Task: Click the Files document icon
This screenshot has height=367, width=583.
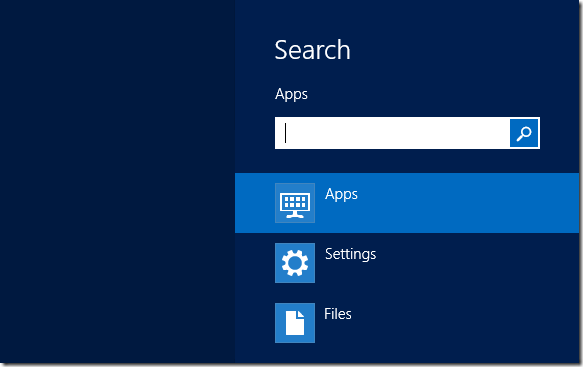Action: point(295,323)
